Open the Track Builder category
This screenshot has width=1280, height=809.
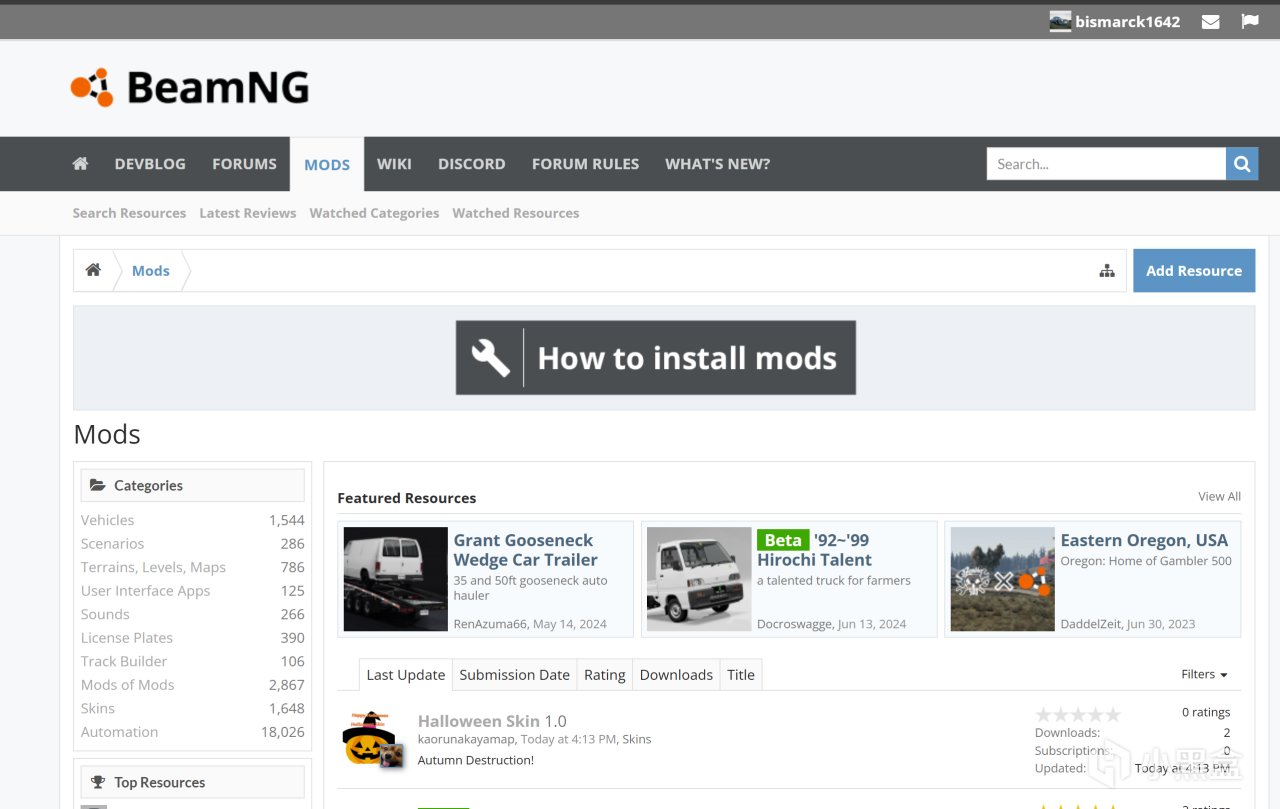124,661
